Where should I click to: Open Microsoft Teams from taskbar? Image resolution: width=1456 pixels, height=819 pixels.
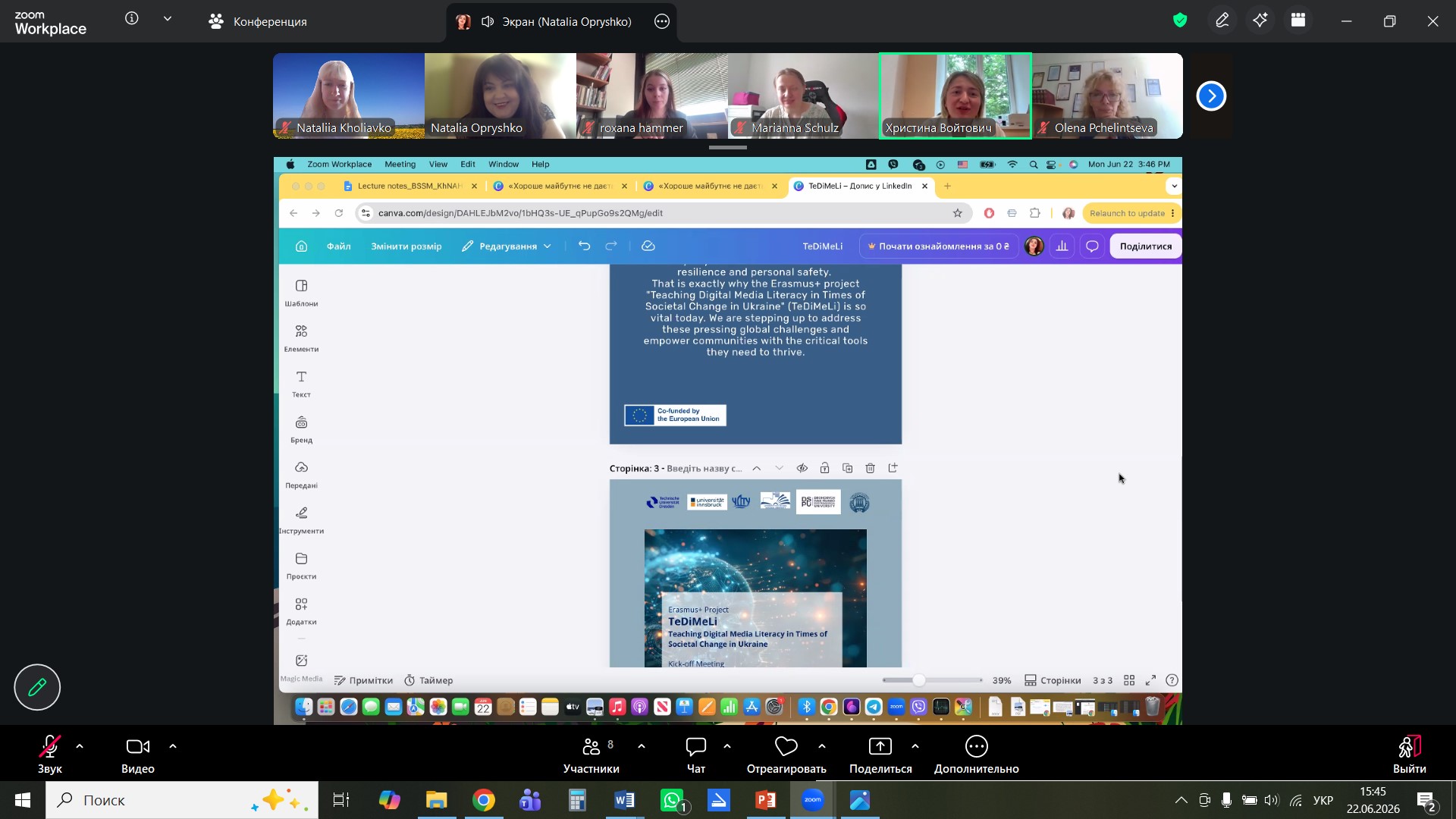(x=531, y=800)
